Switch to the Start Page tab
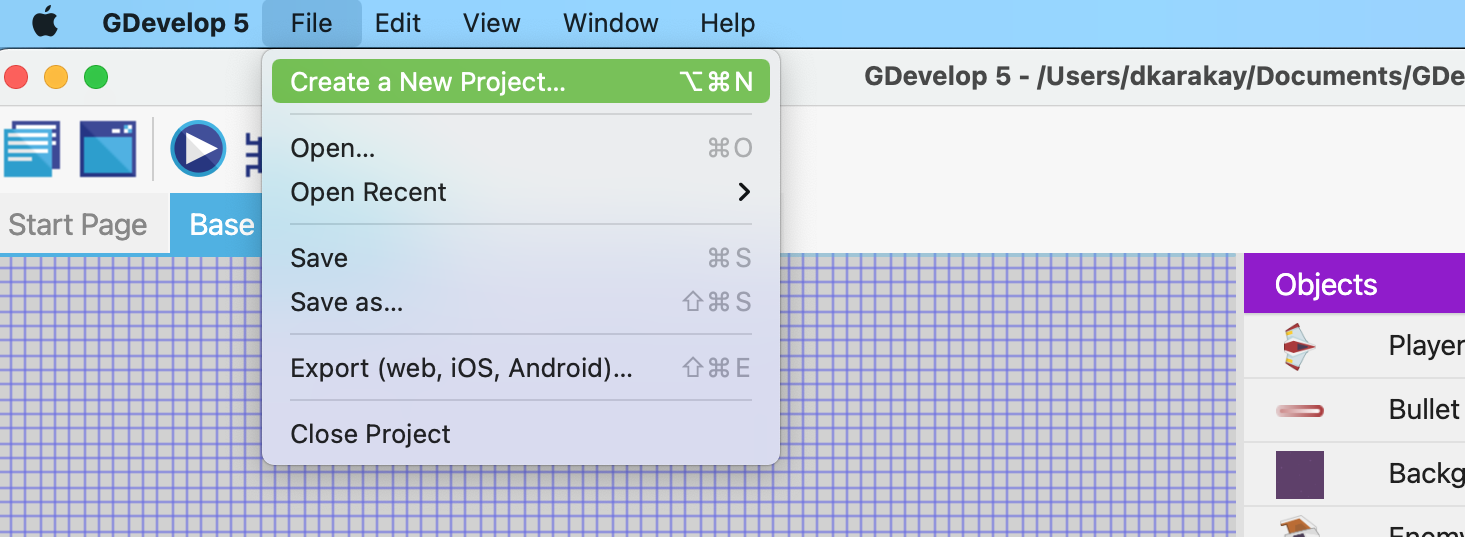Viewport: 1465px width, 537px height. [x=78, y=225]
